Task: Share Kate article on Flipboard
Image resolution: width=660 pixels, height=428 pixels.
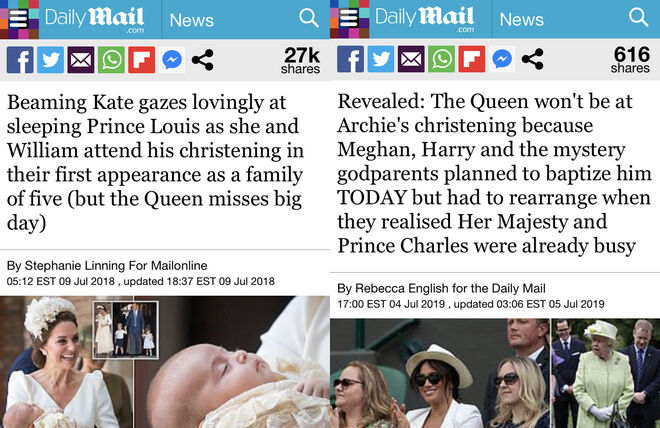Action: 141,60
